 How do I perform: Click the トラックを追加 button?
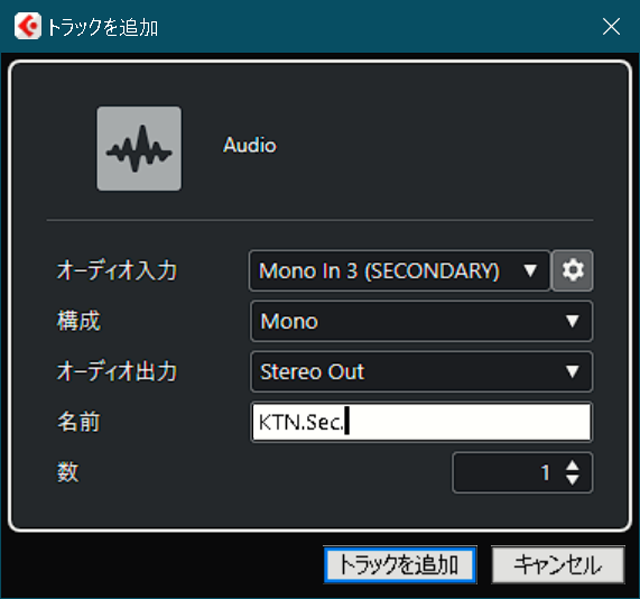(400, 565)
